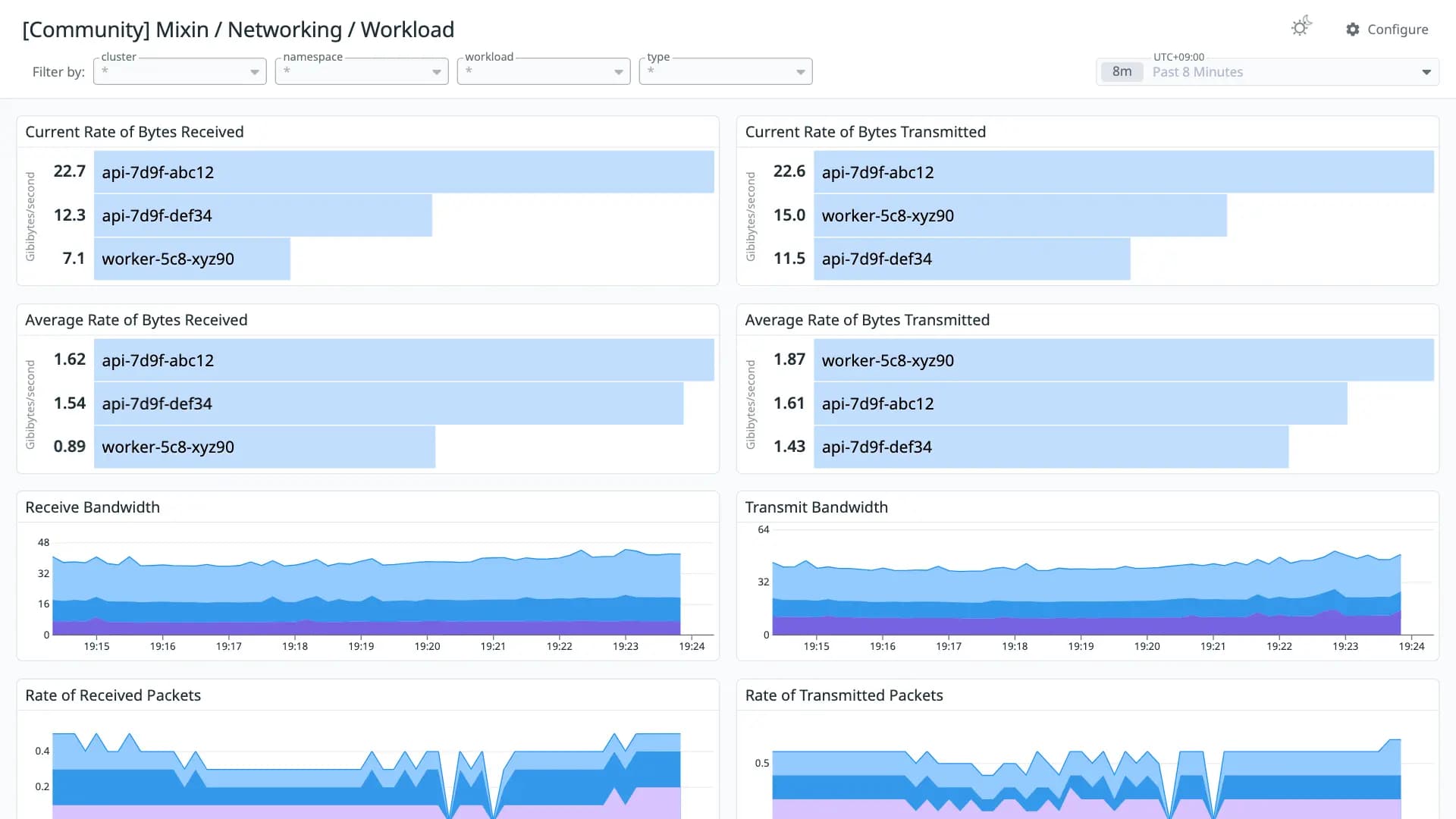The height and width of the screenshot is (819, 1456).
Task: Click the 48 y-axis label on Receive Bandwidth
Action: pyautogui.click(x=43, y=542)
